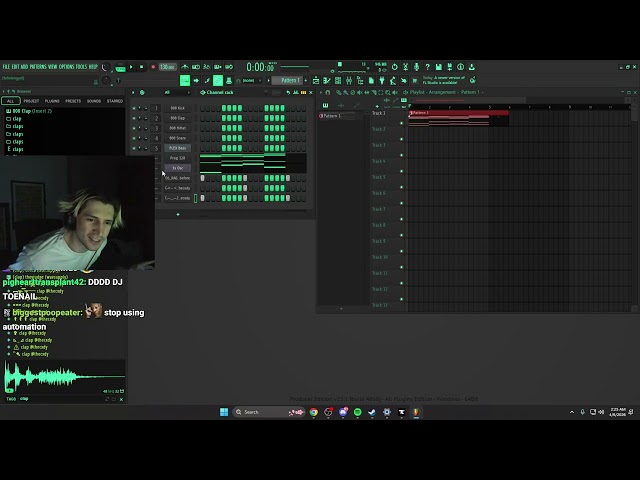This screenshot has height=480, width=640.
Task: Click the info circle icon
Action: (x=460, y=67)
